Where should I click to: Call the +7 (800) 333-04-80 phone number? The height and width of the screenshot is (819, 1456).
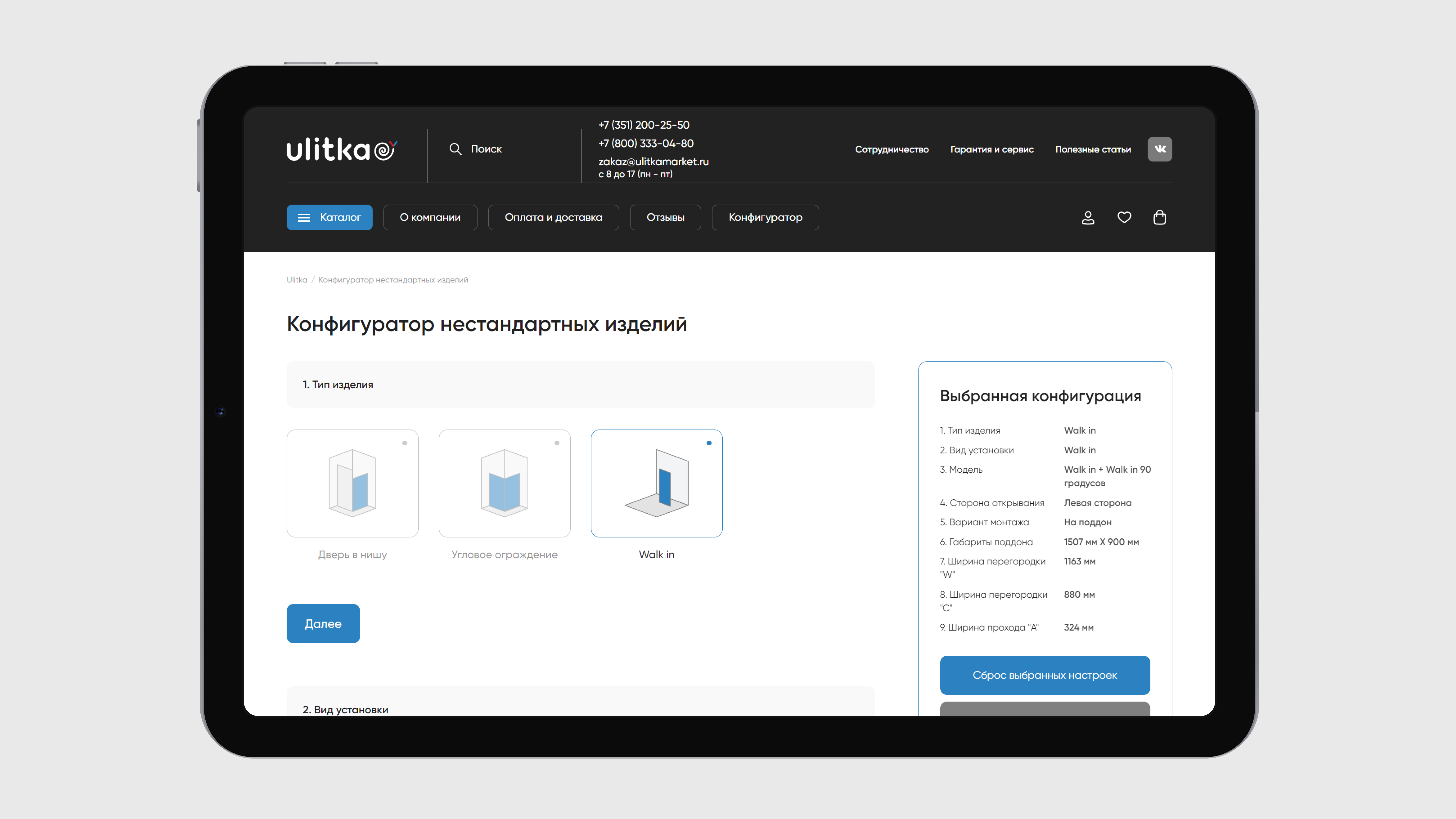point(646,143)
